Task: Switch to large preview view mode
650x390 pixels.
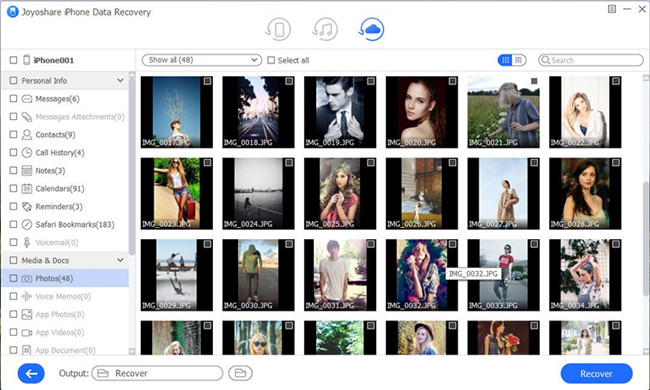Action: (519, 61)
